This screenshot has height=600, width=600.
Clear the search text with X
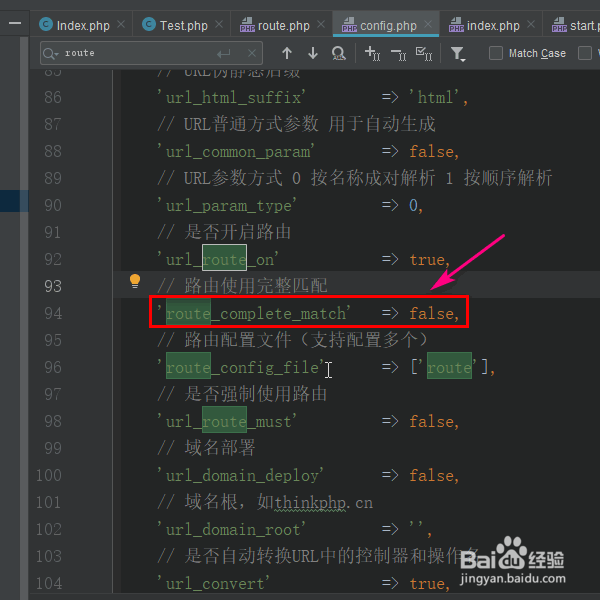(x=252, y=53)
